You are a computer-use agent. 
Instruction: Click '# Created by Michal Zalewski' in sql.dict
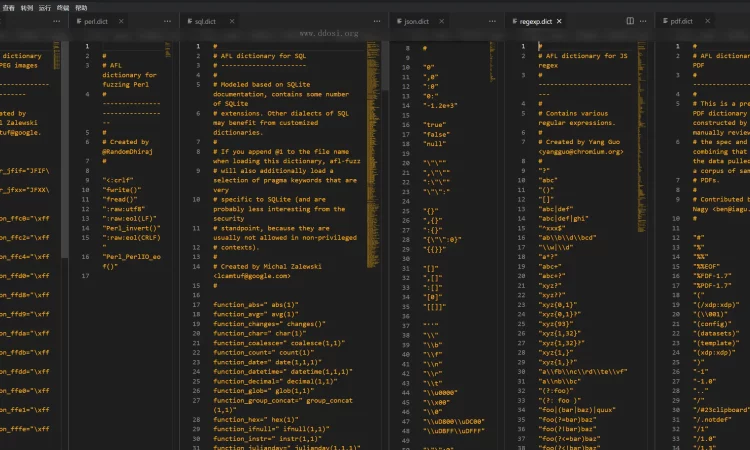[x=267, y=266]
